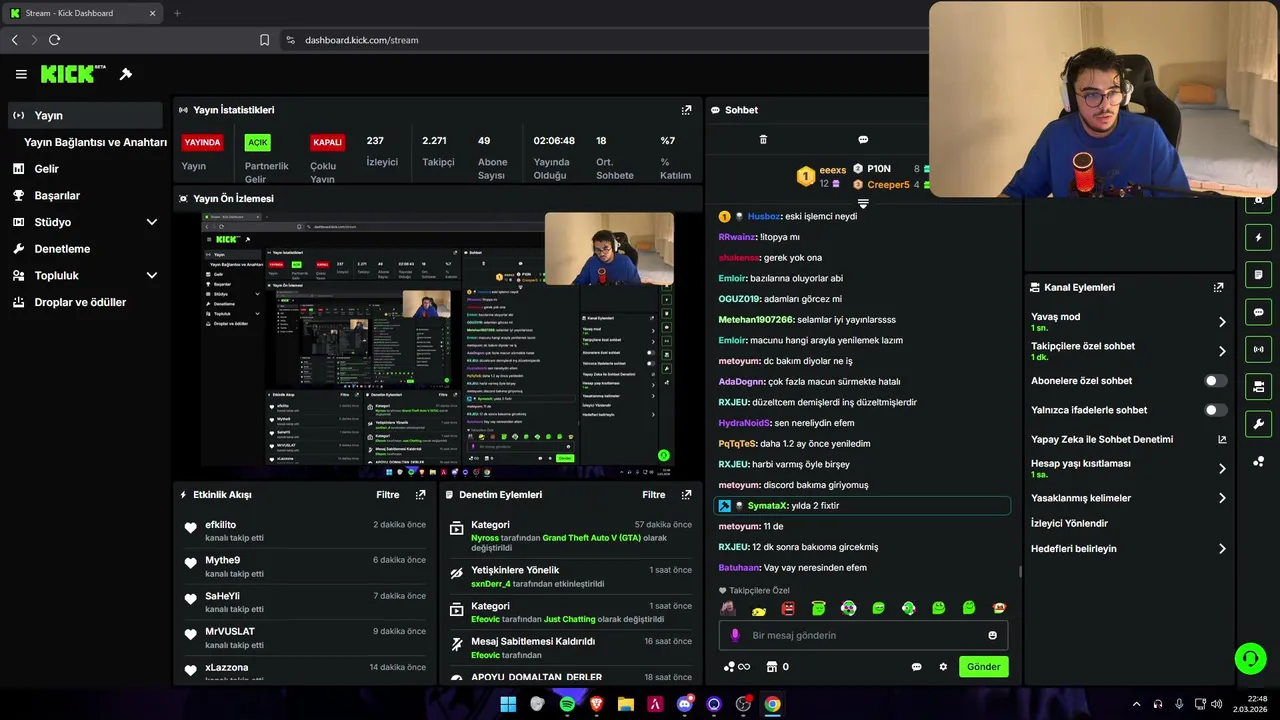Click the chat widget button in right rail
Image resolution: width=1280 pixels, height=720 pixels.
[x=1258, y=312]
